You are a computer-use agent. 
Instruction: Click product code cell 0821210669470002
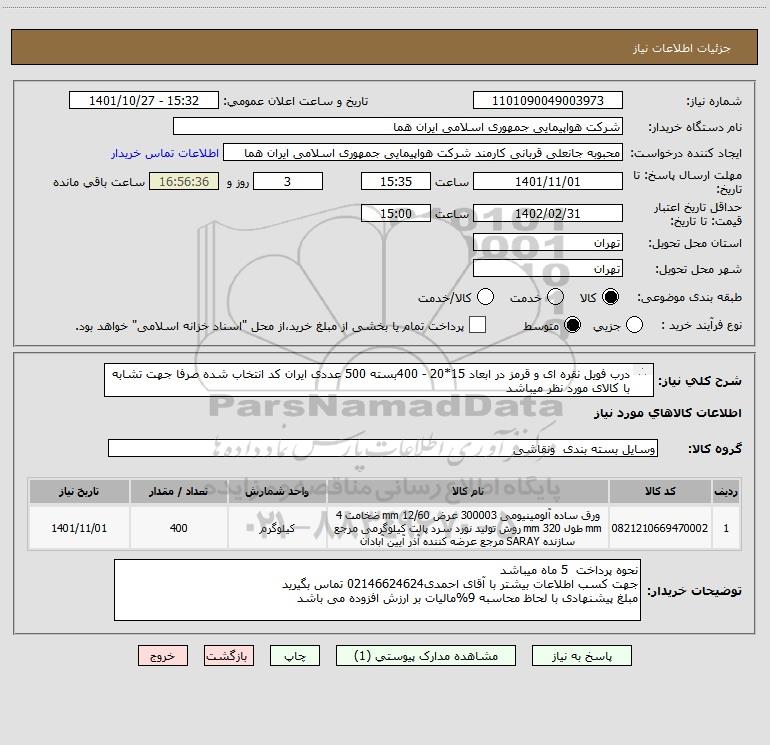click(x=660, y=528)
